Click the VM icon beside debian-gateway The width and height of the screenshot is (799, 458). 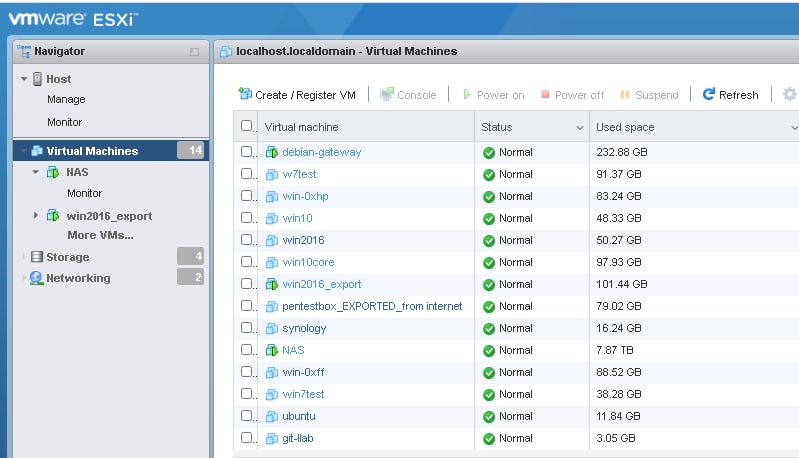(272, 152)
